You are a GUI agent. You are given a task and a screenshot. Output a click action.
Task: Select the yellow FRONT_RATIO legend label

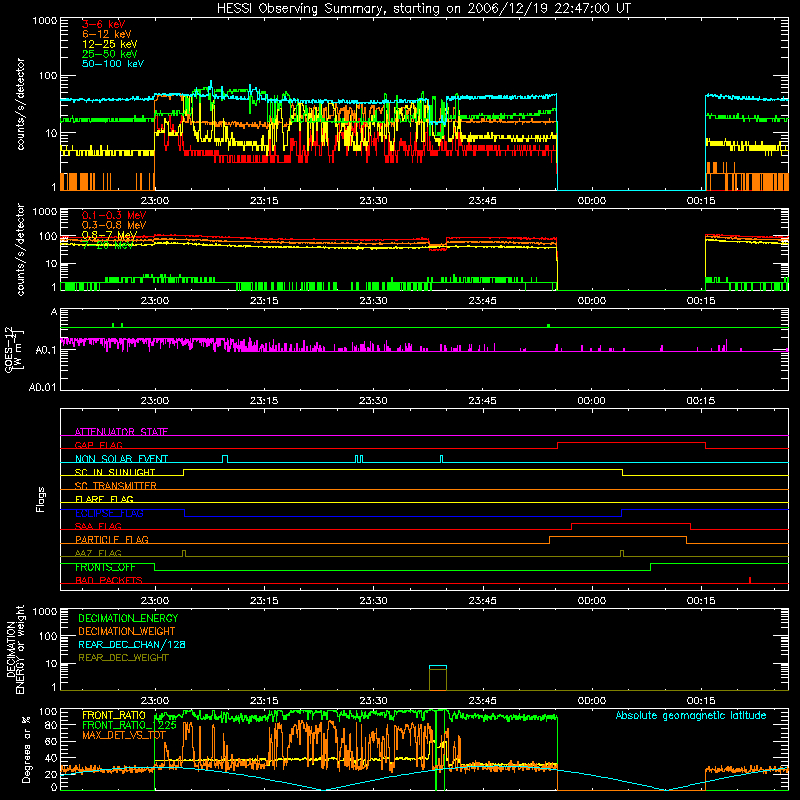pyautogui.click(x=114, y=715)
